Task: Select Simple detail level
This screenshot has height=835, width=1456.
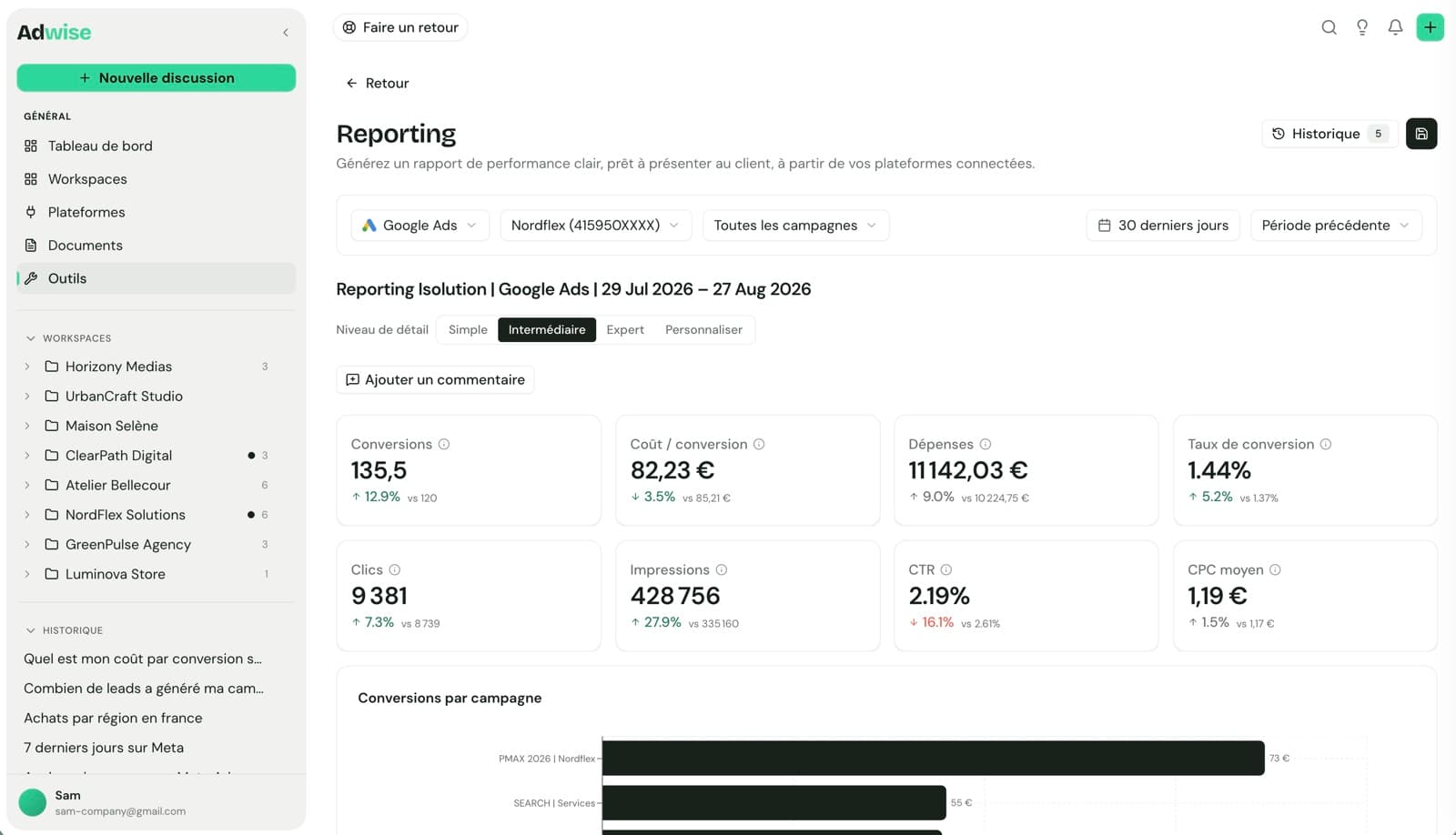Action: [468, 329]
